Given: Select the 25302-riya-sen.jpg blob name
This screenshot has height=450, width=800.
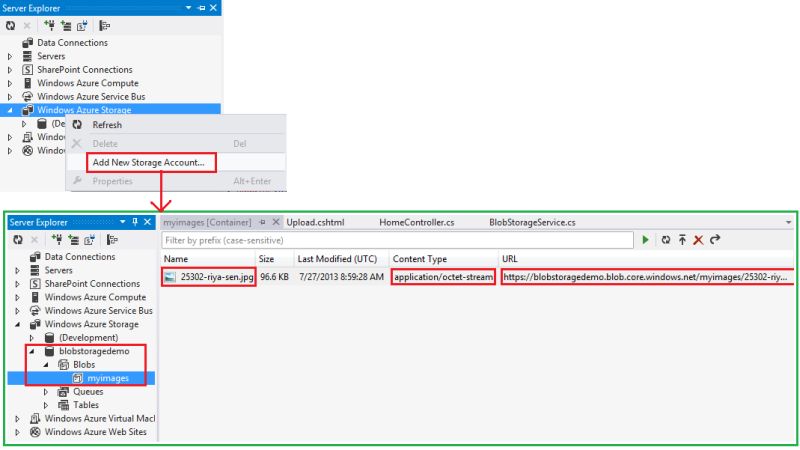Looking at the screenshot, I should (x=217, y=277).
